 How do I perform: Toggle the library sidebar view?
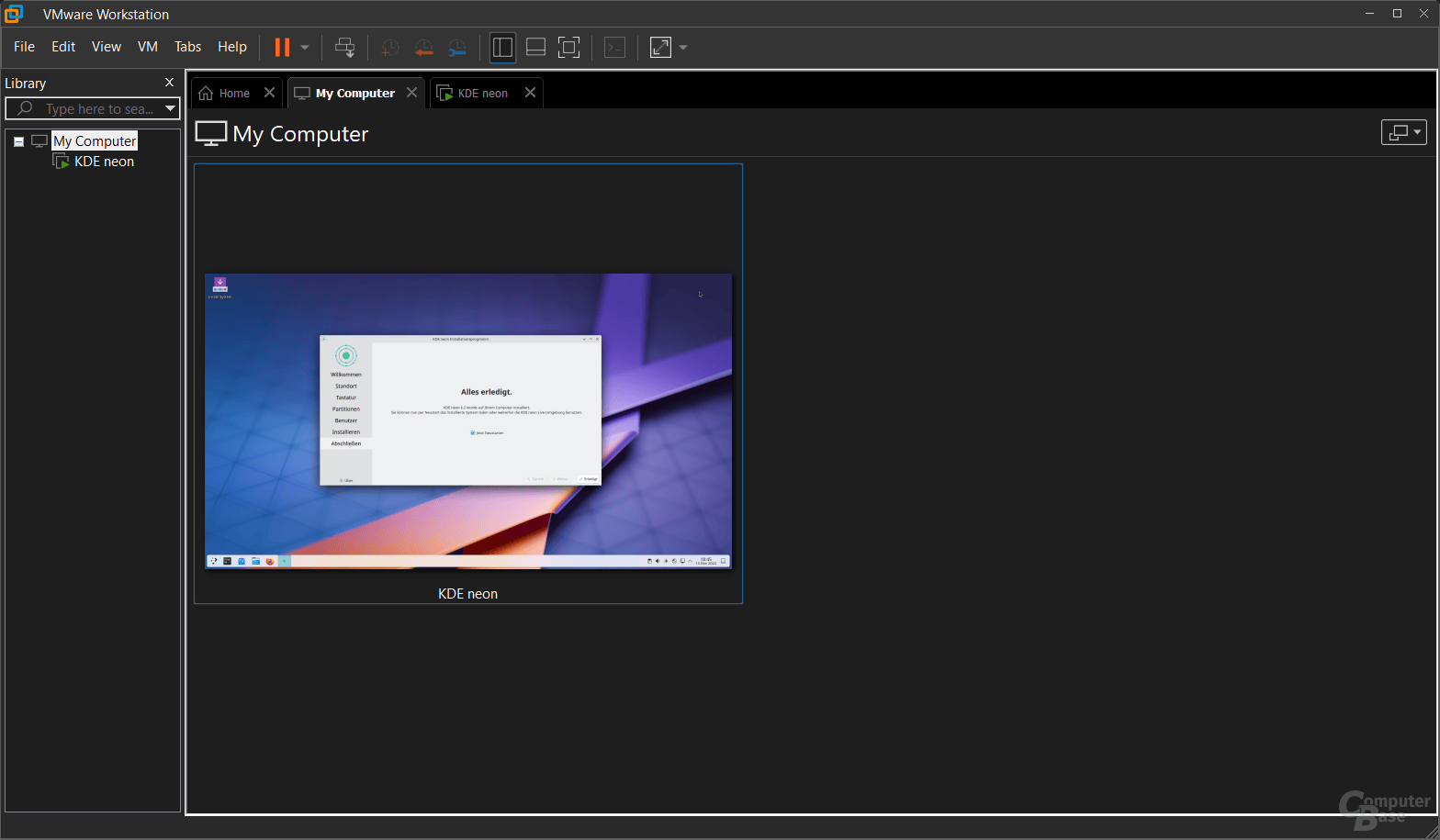coord(502,48)
